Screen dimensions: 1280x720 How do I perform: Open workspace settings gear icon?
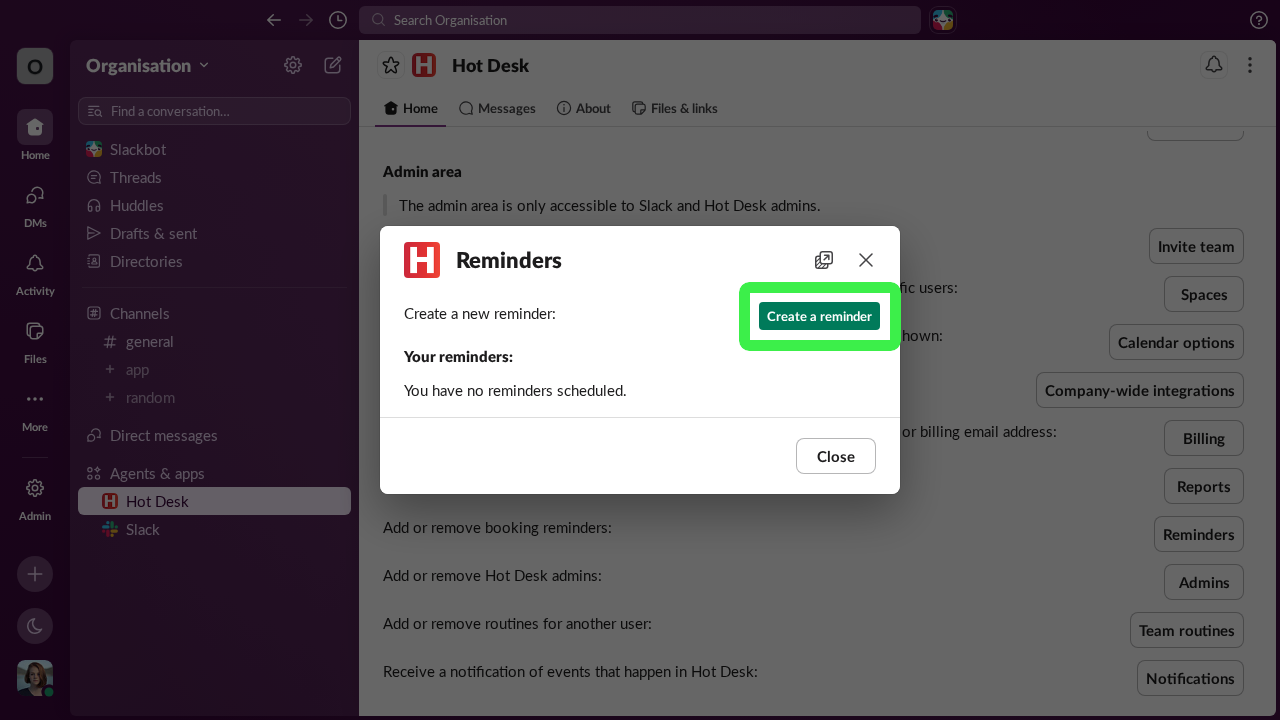point(293,65)
